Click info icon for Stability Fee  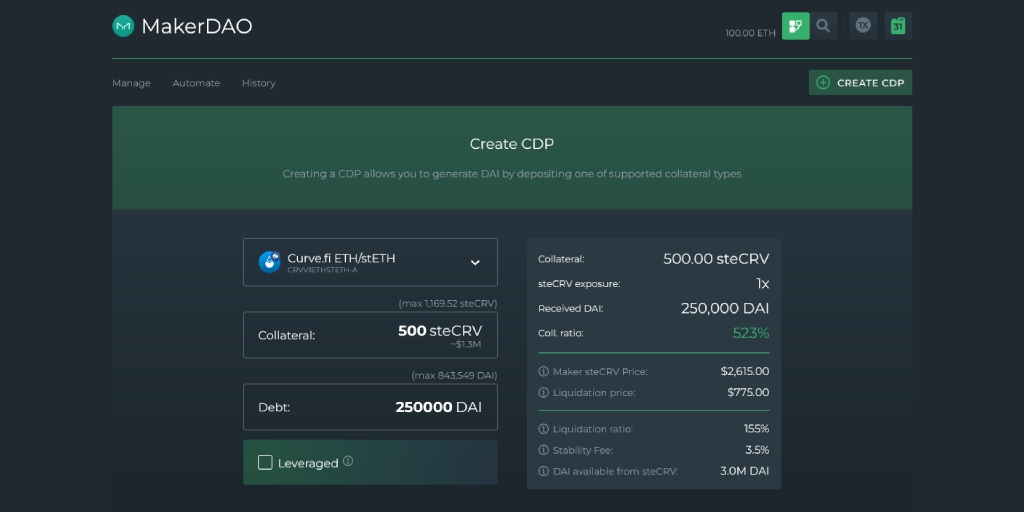543,450
